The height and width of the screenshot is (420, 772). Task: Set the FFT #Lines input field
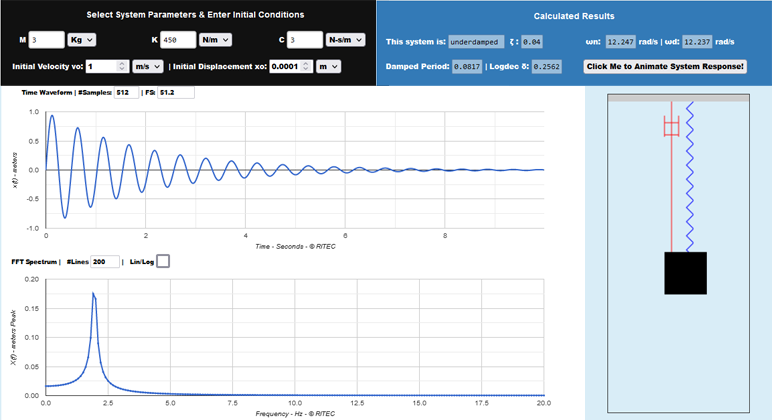104,261
